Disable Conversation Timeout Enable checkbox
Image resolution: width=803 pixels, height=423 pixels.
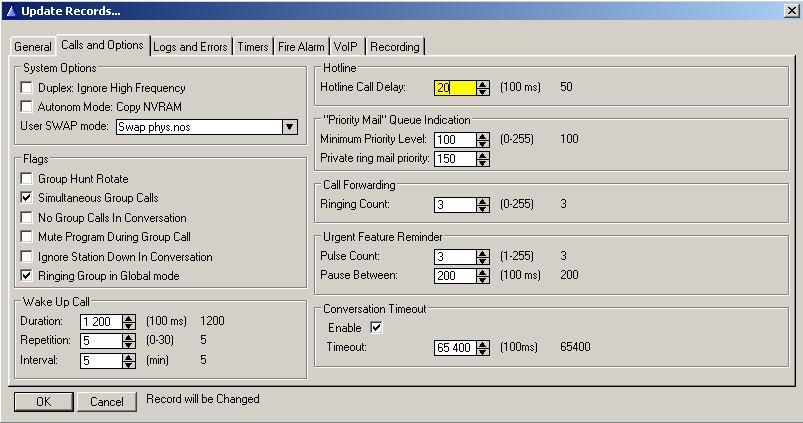point(376,328)
